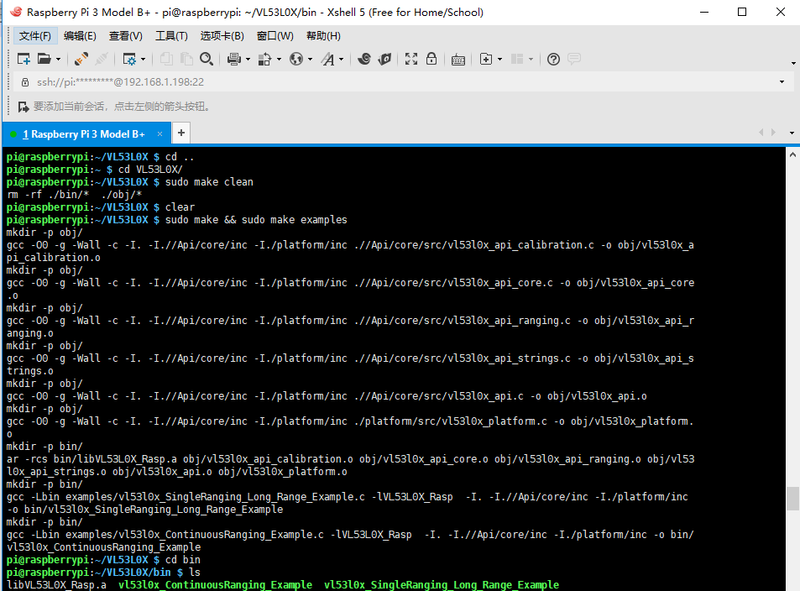This screenshot has height=591, width=800.
Task: Open the 文件(F) menu
Action: click(35, 36)
